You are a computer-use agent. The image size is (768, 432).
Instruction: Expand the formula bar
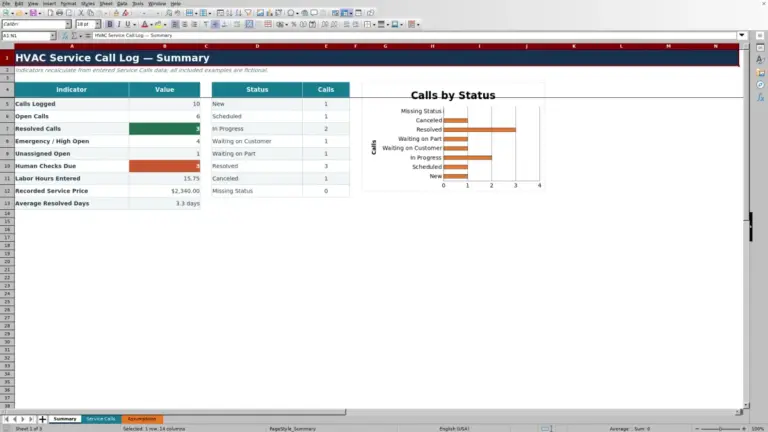(742, 35)
